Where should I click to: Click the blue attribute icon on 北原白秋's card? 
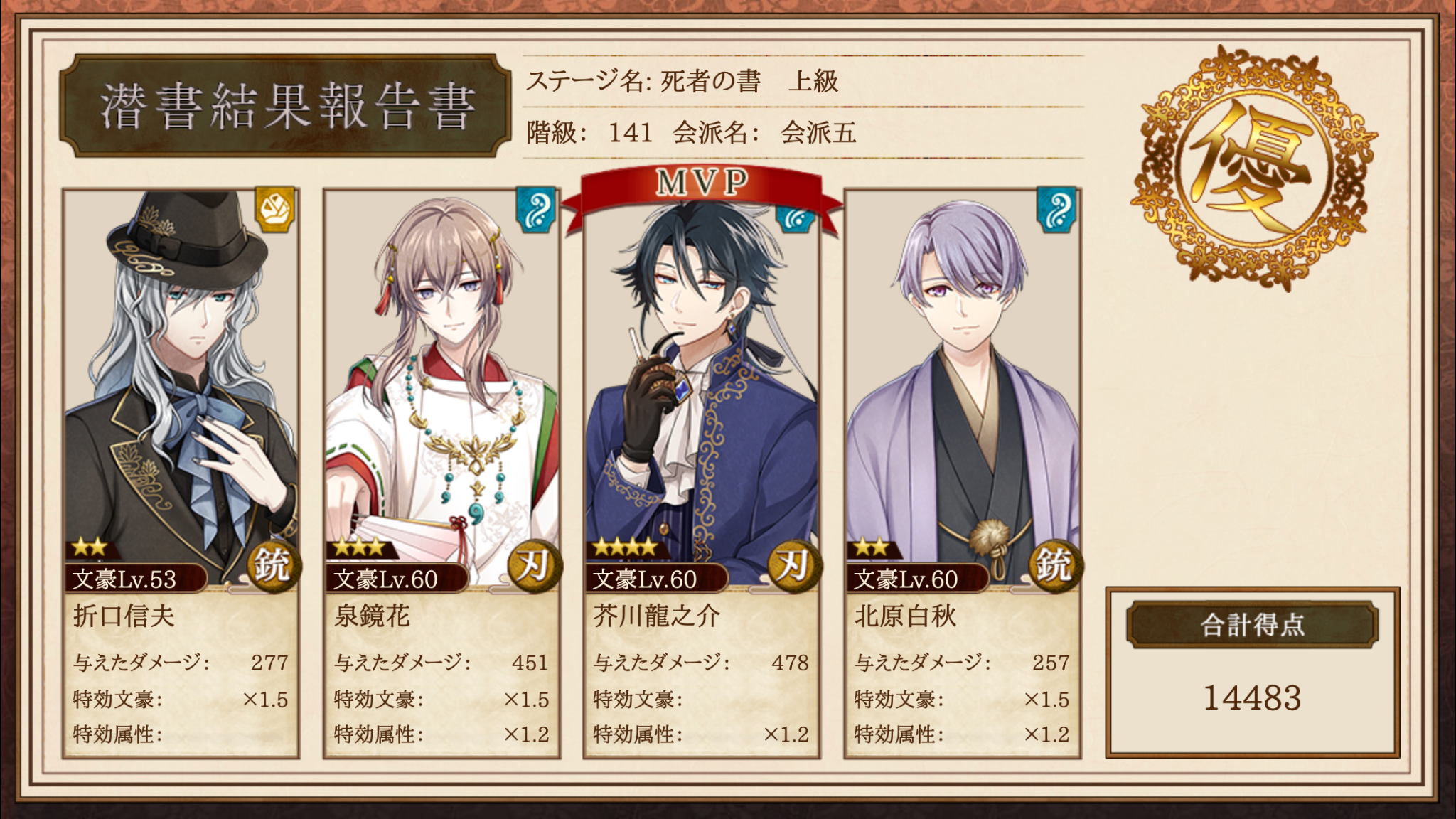pos(1057,209)
